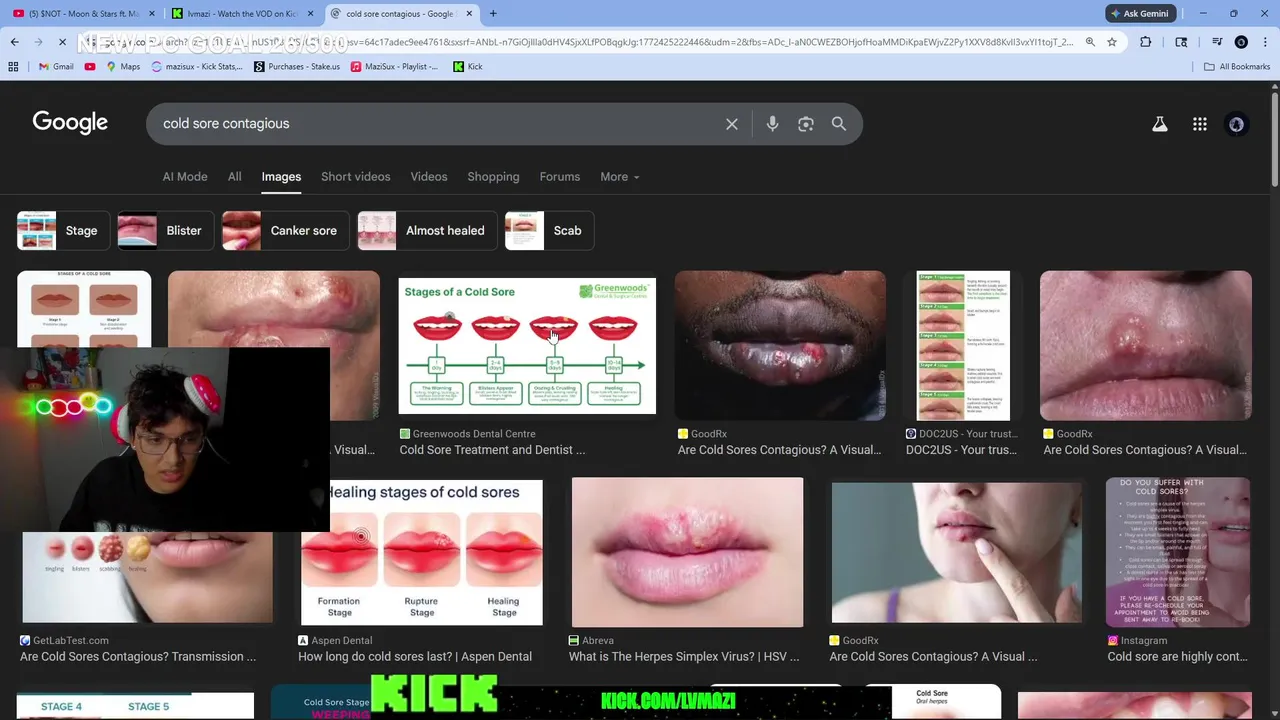Open the Kick bookmark
Screen dimensions: 1280x720
[x=468, y=66]
